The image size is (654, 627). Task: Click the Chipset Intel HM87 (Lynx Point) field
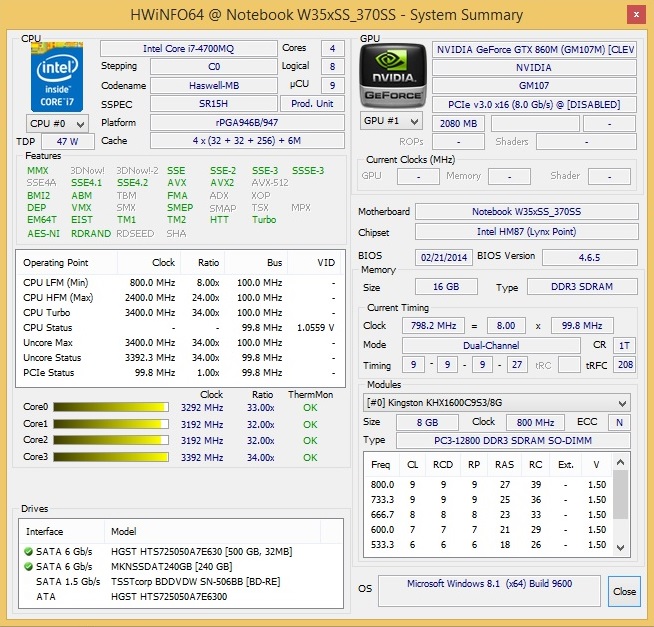[526, 232]
